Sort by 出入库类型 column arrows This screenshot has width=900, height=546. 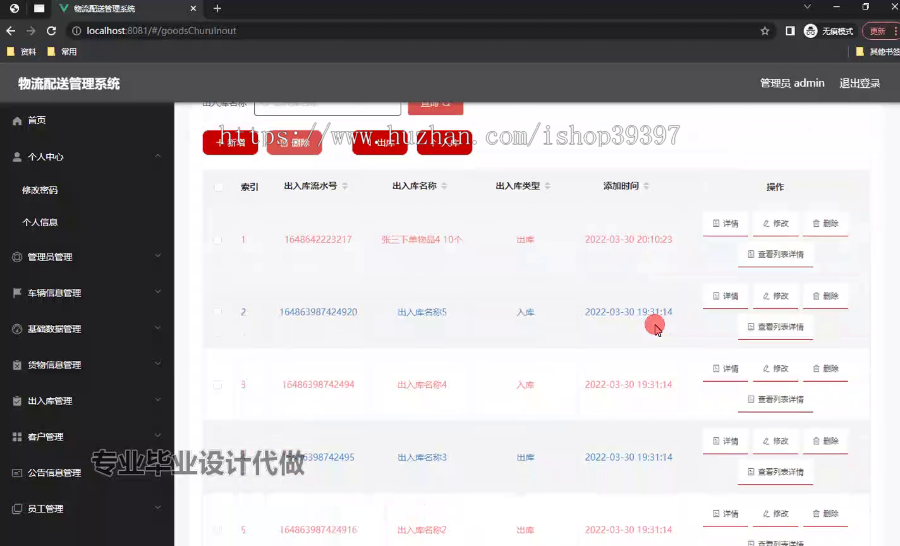click(x=548, y=186)
